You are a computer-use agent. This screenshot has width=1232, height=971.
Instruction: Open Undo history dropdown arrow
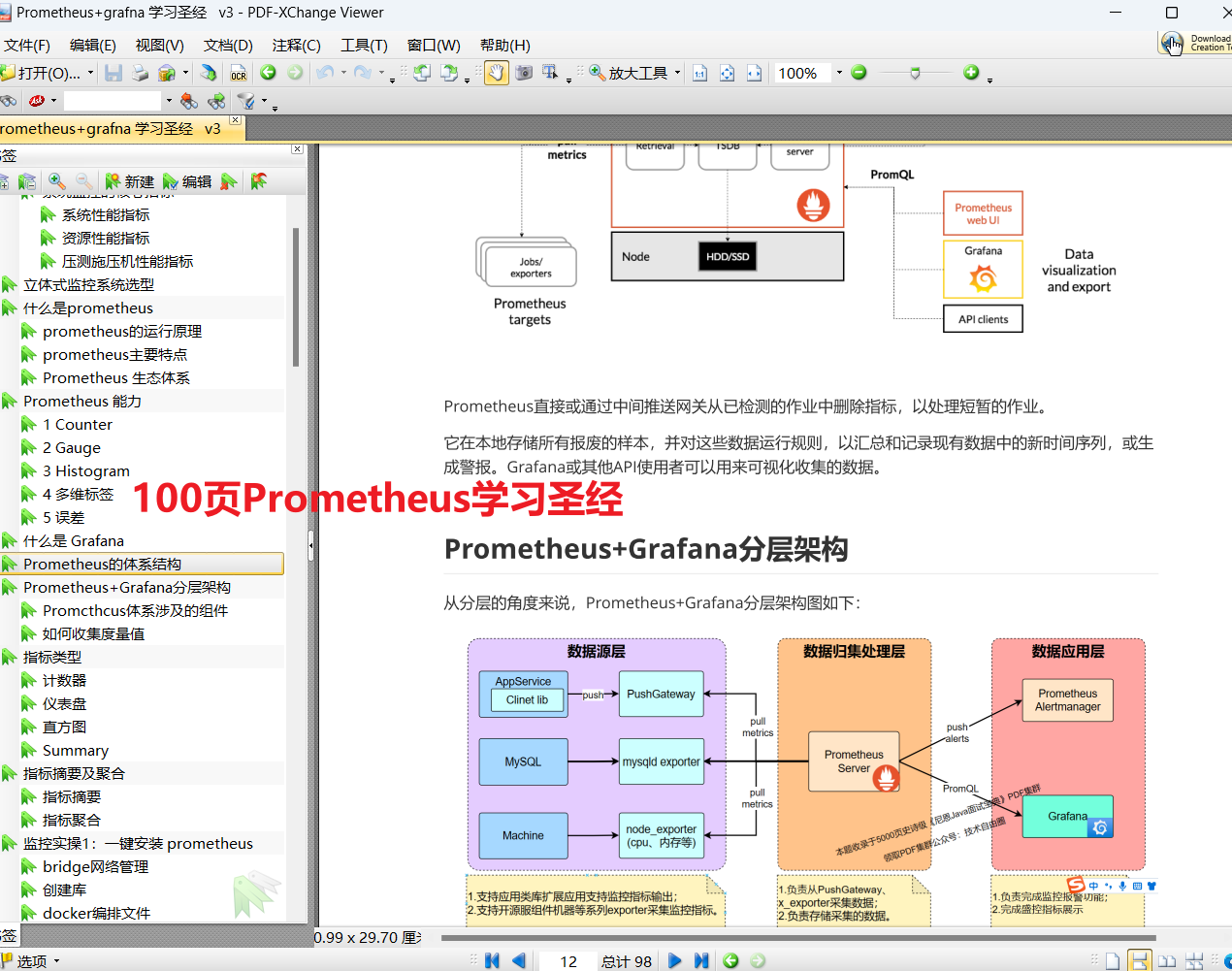coord(343,73)
